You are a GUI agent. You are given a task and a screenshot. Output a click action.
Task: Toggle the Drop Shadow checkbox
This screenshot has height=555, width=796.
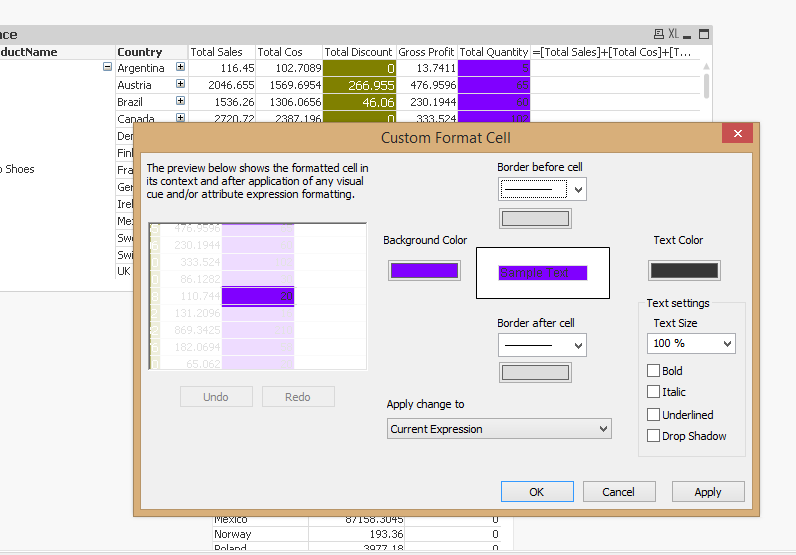[x=654, y=436]
